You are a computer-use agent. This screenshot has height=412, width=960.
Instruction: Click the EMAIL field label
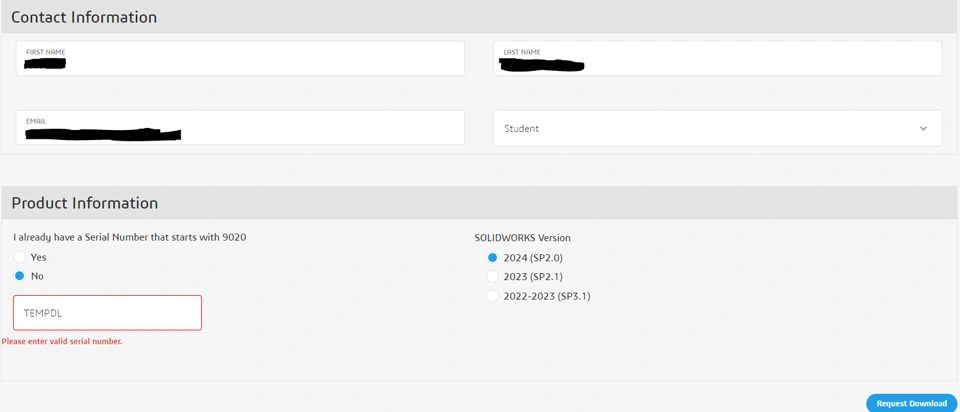36,121
